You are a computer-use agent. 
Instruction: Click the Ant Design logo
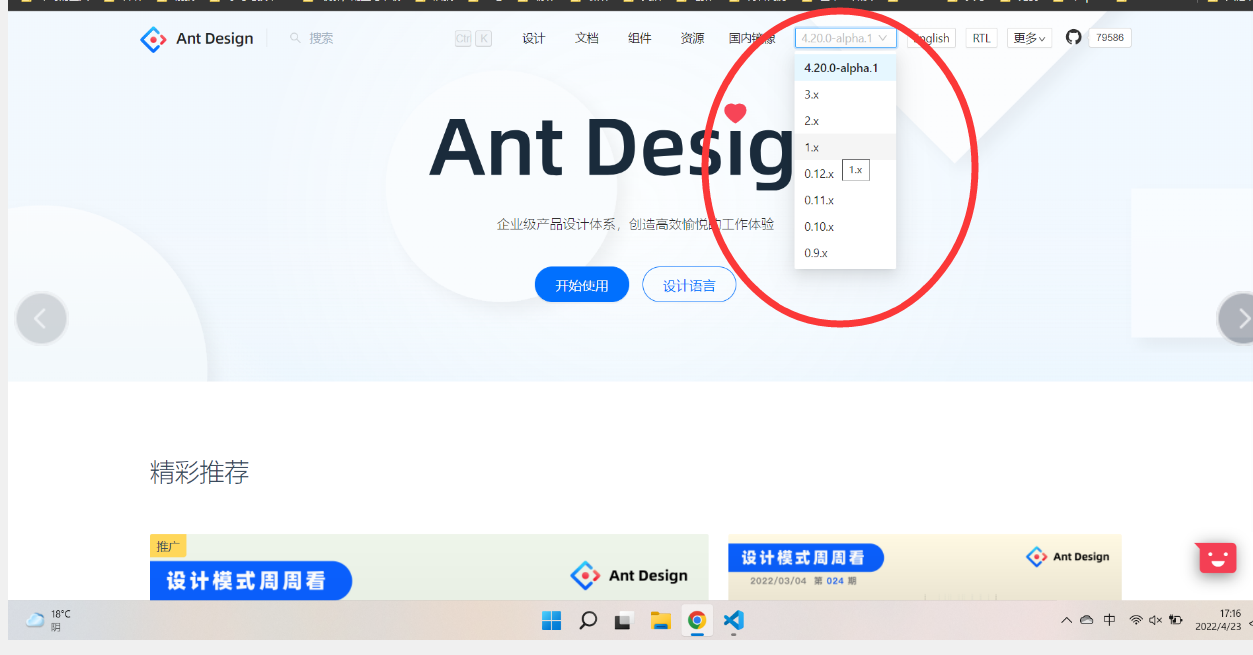click(196, 38)
